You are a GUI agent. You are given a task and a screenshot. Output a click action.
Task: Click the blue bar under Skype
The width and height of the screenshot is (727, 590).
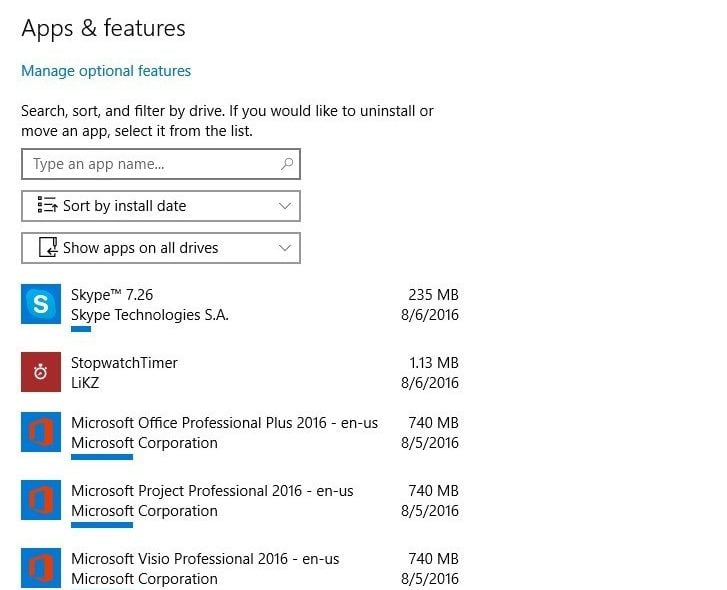81,329
